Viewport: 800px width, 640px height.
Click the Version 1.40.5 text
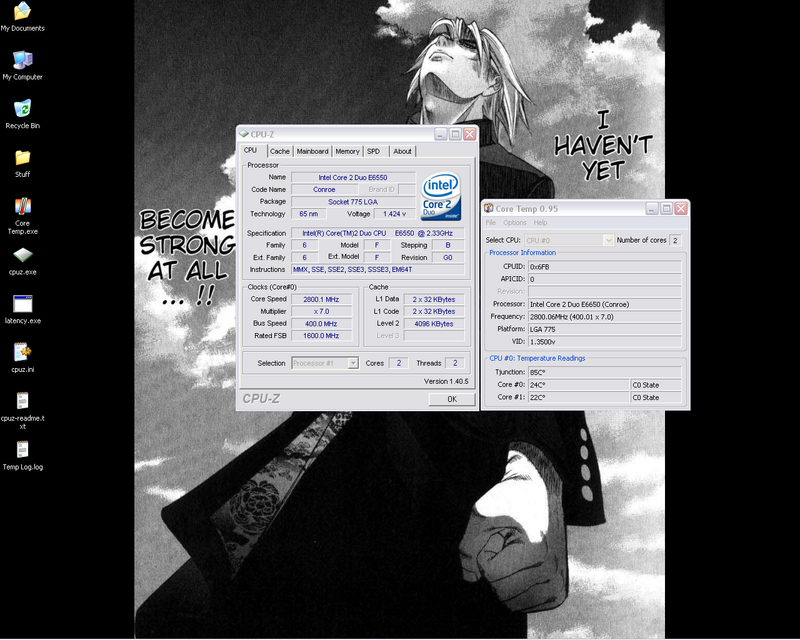446,381
